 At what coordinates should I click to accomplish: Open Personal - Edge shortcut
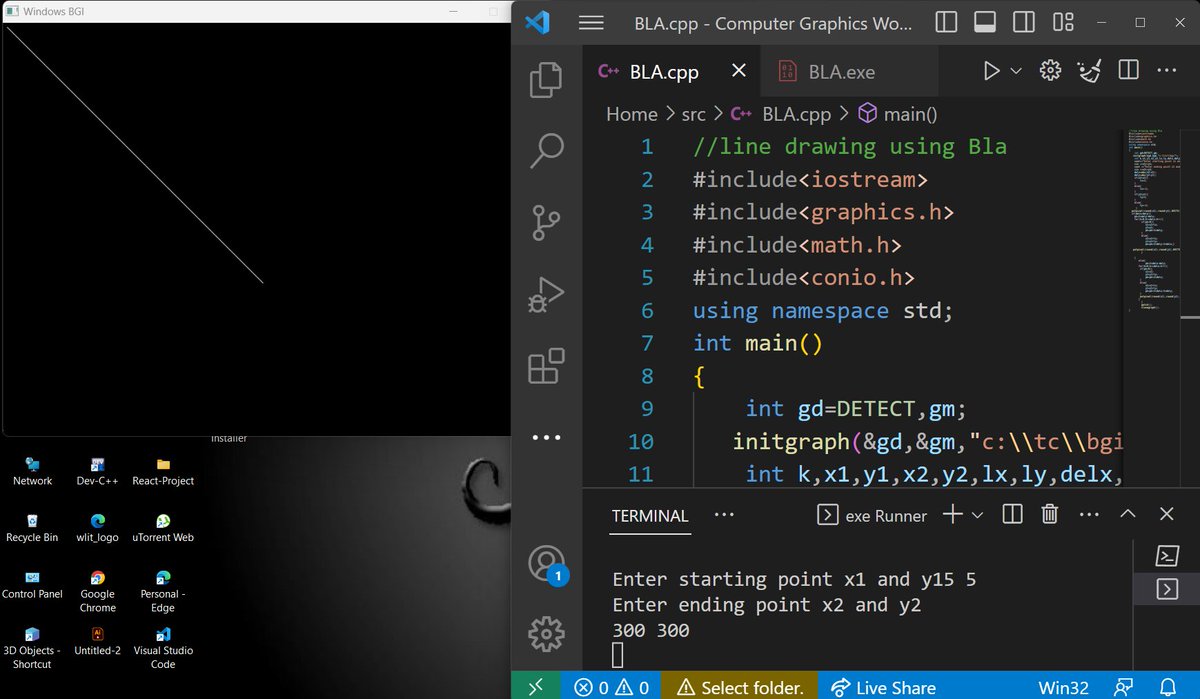[x=163, y=592]
